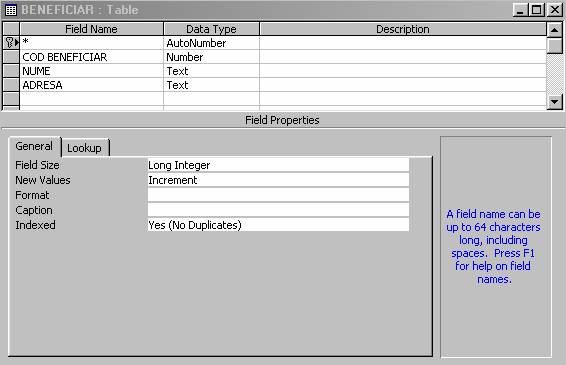Click the table icon in the title bar
This screenshot has width=566, height=365.
tap(11, 10)
